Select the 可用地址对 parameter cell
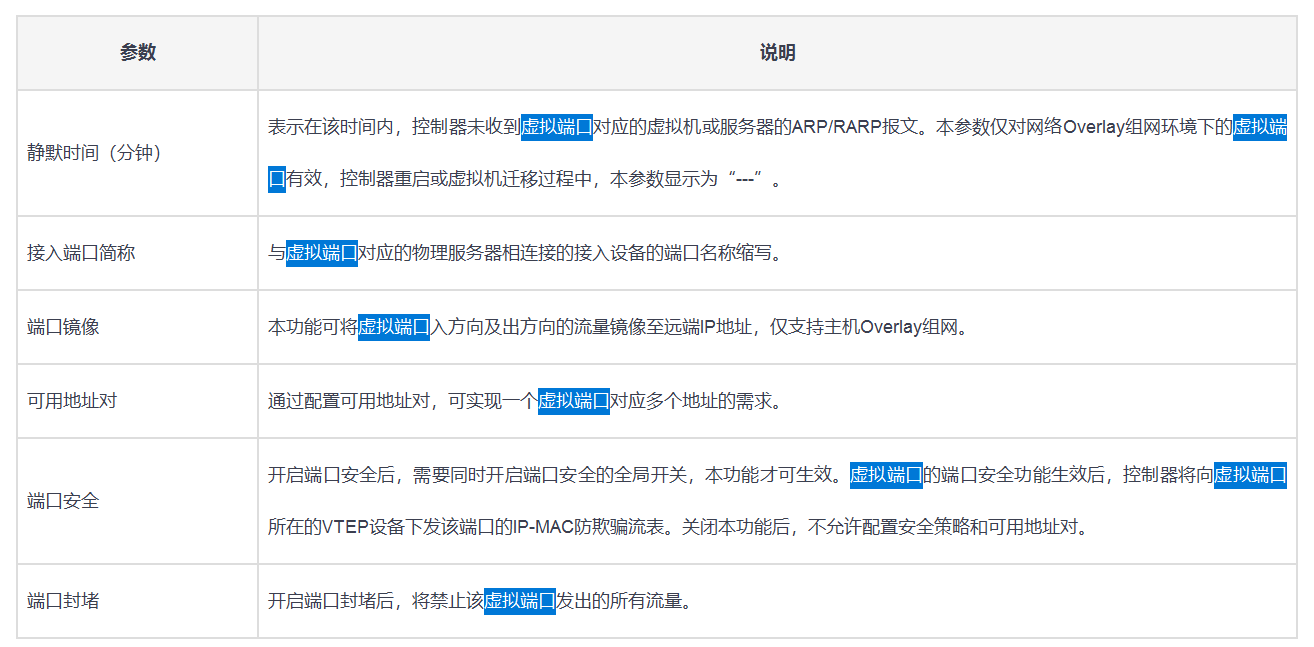 138,401
